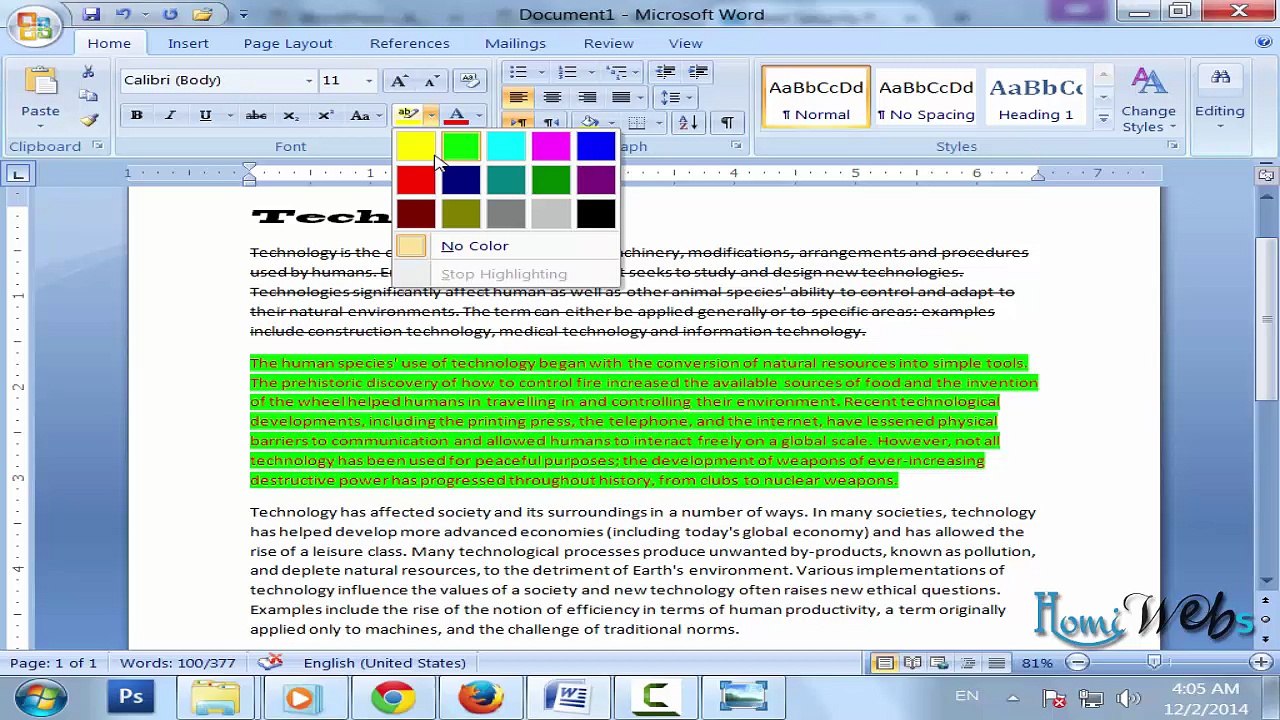Screen dimensions: 1280x720
Task: Toggle Underline formatting
Action: coord(205,116)
